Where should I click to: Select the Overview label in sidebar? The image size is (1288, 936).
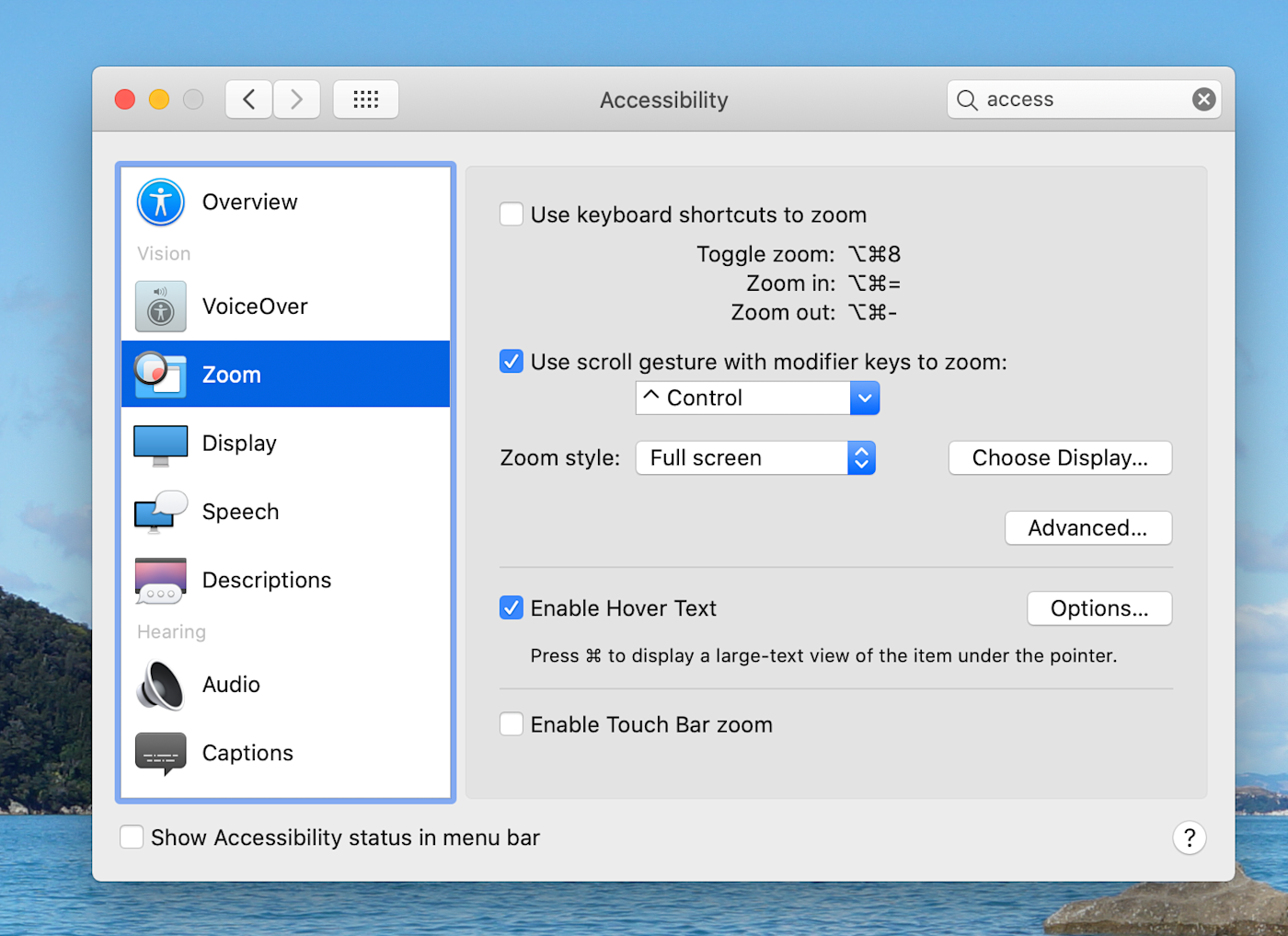250,202
